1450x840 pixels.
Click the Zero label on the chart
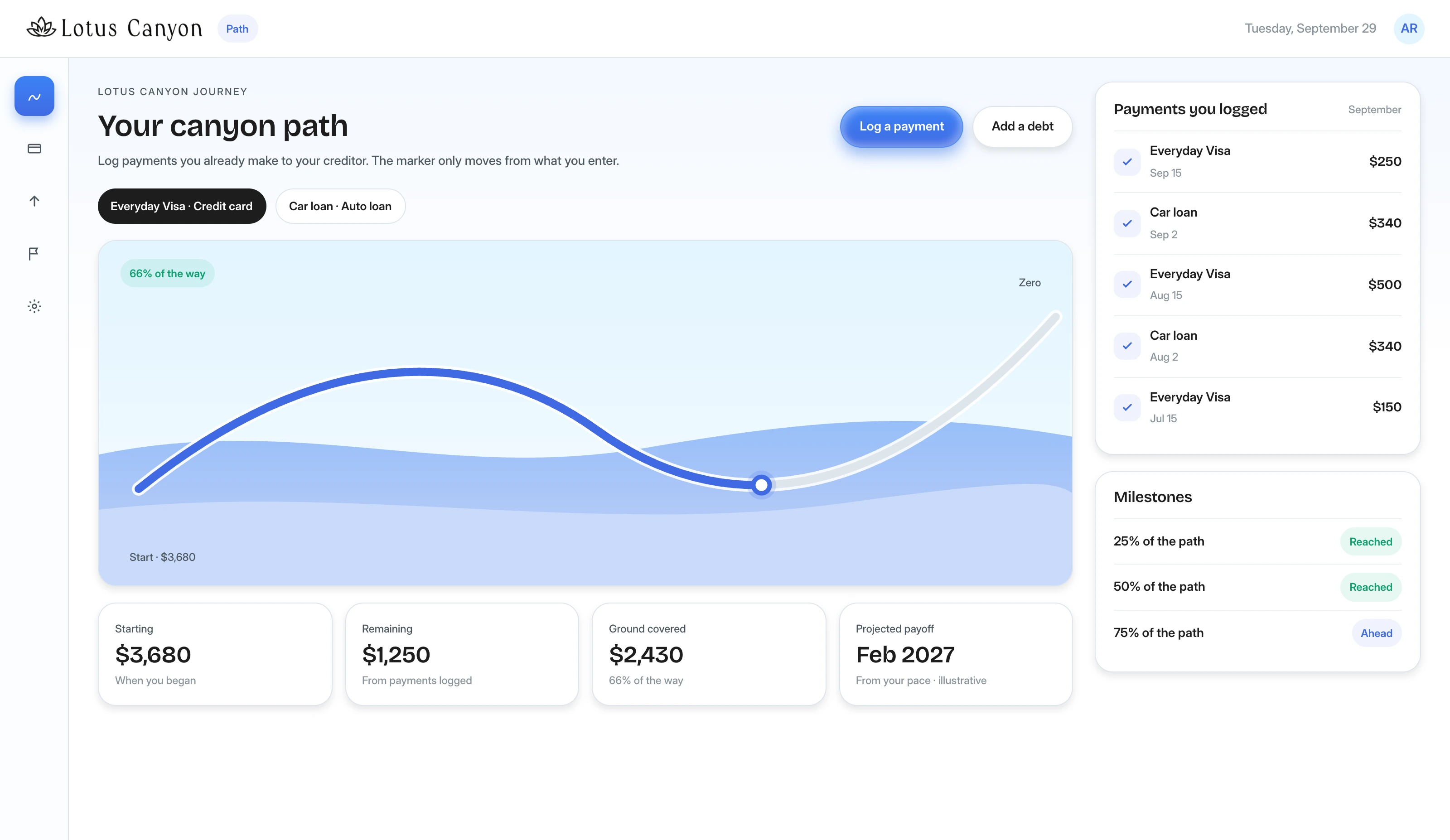pyautogui.click(x=1029, y=283)
